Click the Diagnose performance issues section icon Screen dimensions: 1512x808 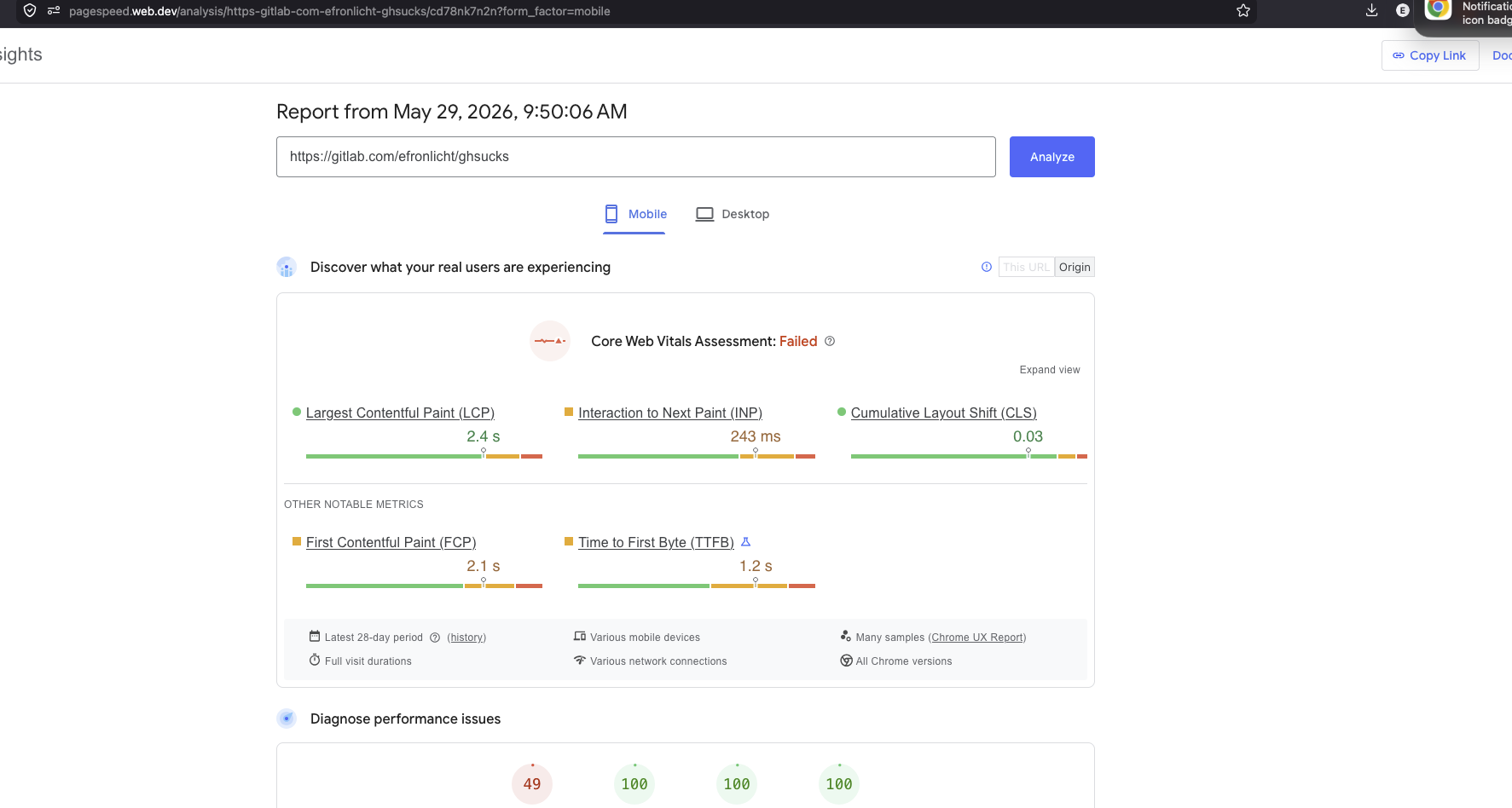(x=287, y=719)
